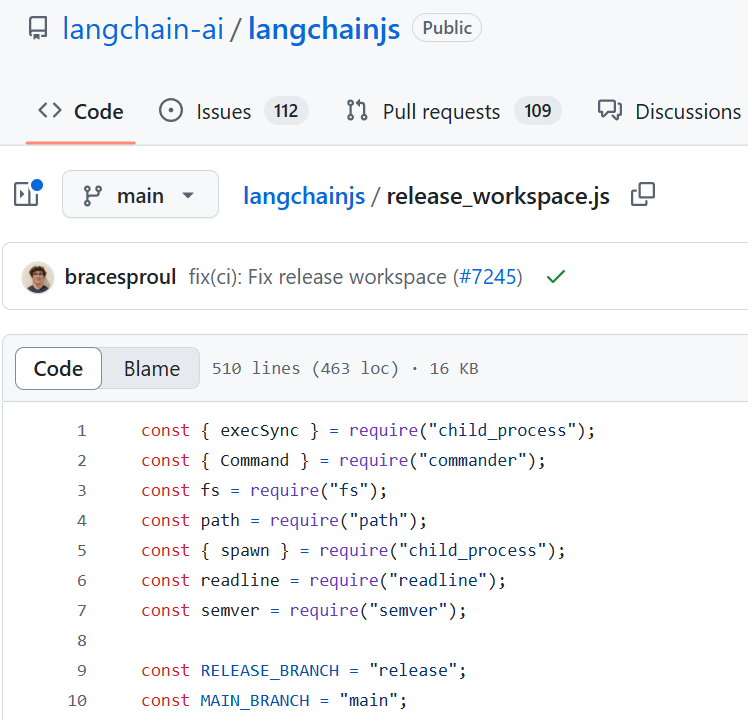Click the git branch icon in selector
748x720 pixels.
point(93,196)
